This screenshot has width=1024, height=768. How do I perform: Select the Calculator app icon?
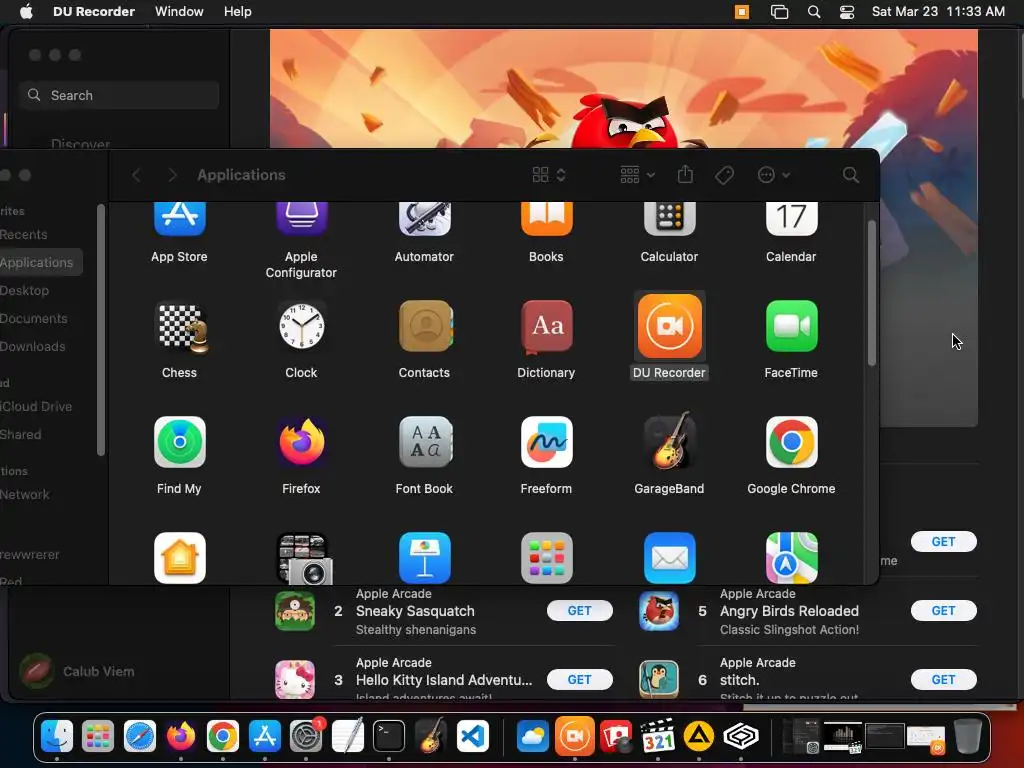tap(669, 219)
